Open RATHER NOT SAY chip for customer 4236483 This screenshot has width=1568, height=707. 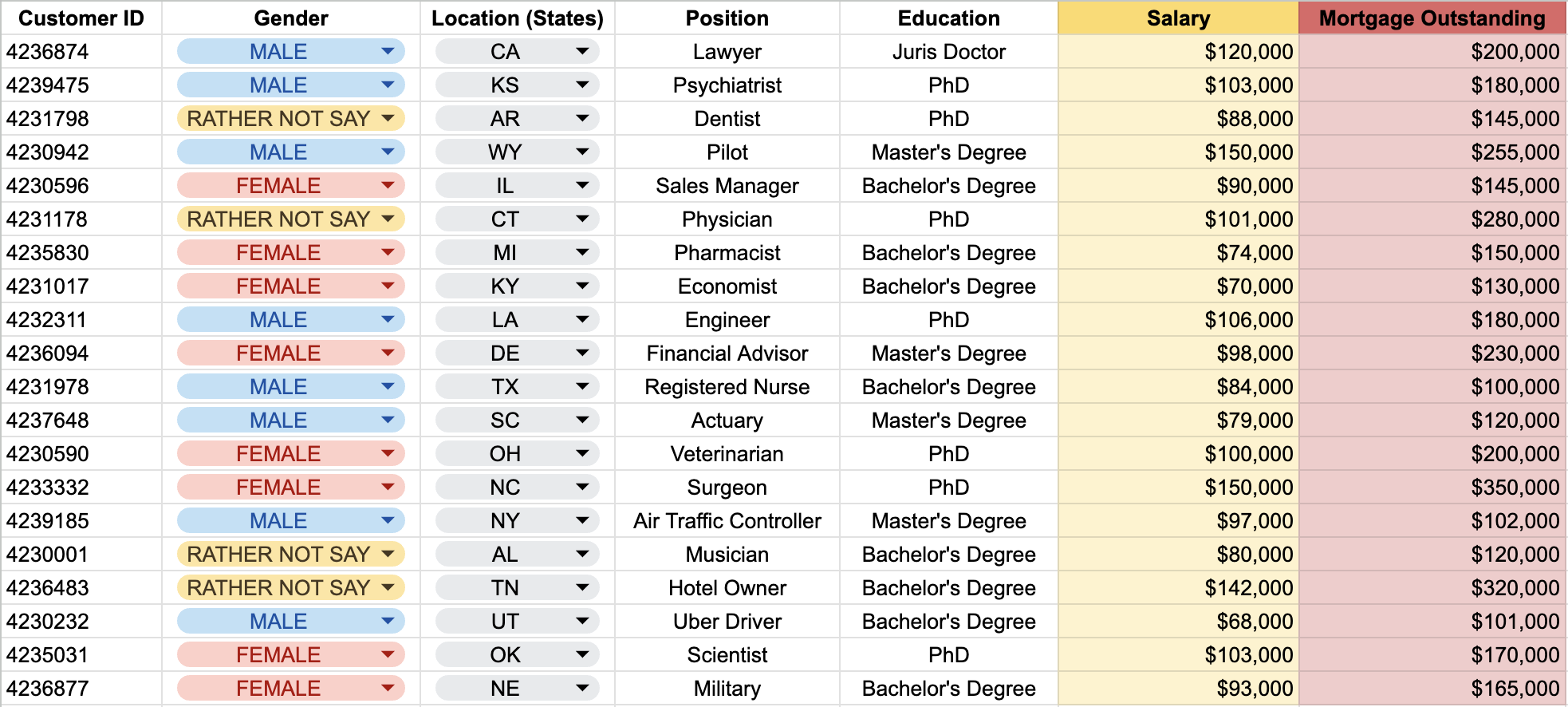290,587
